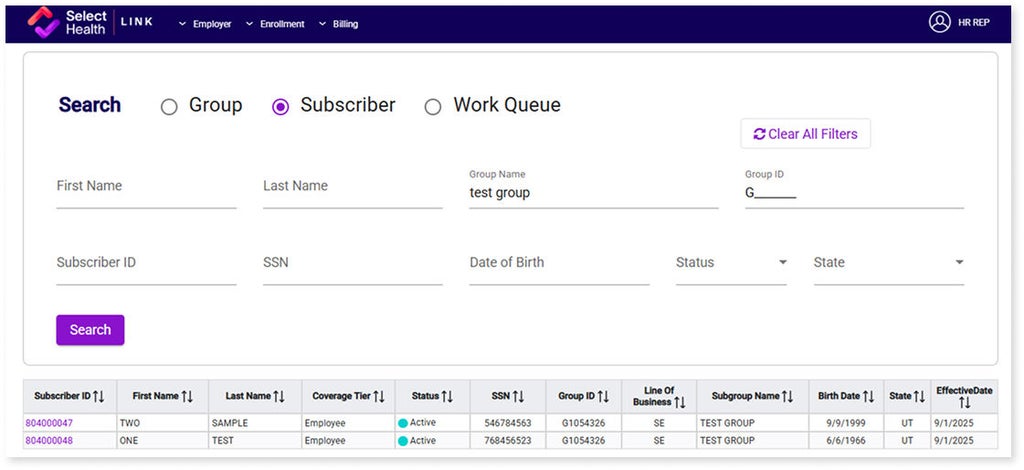Sort table by SSN column arrows
This screenshot has width=1024, height=470.
point(519,396)
